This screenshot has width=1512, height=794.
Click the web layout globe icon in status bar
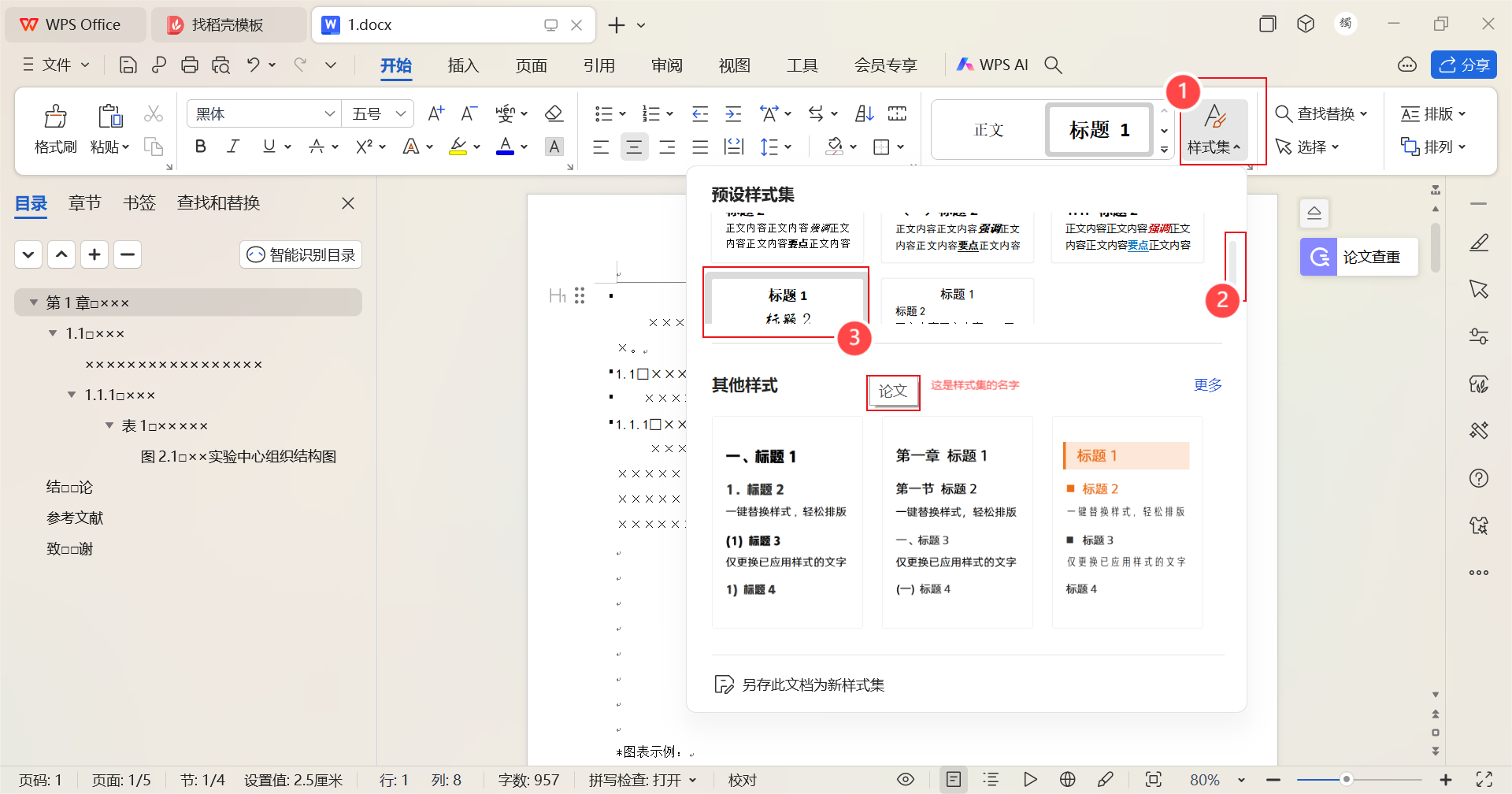click(1068, 780)
